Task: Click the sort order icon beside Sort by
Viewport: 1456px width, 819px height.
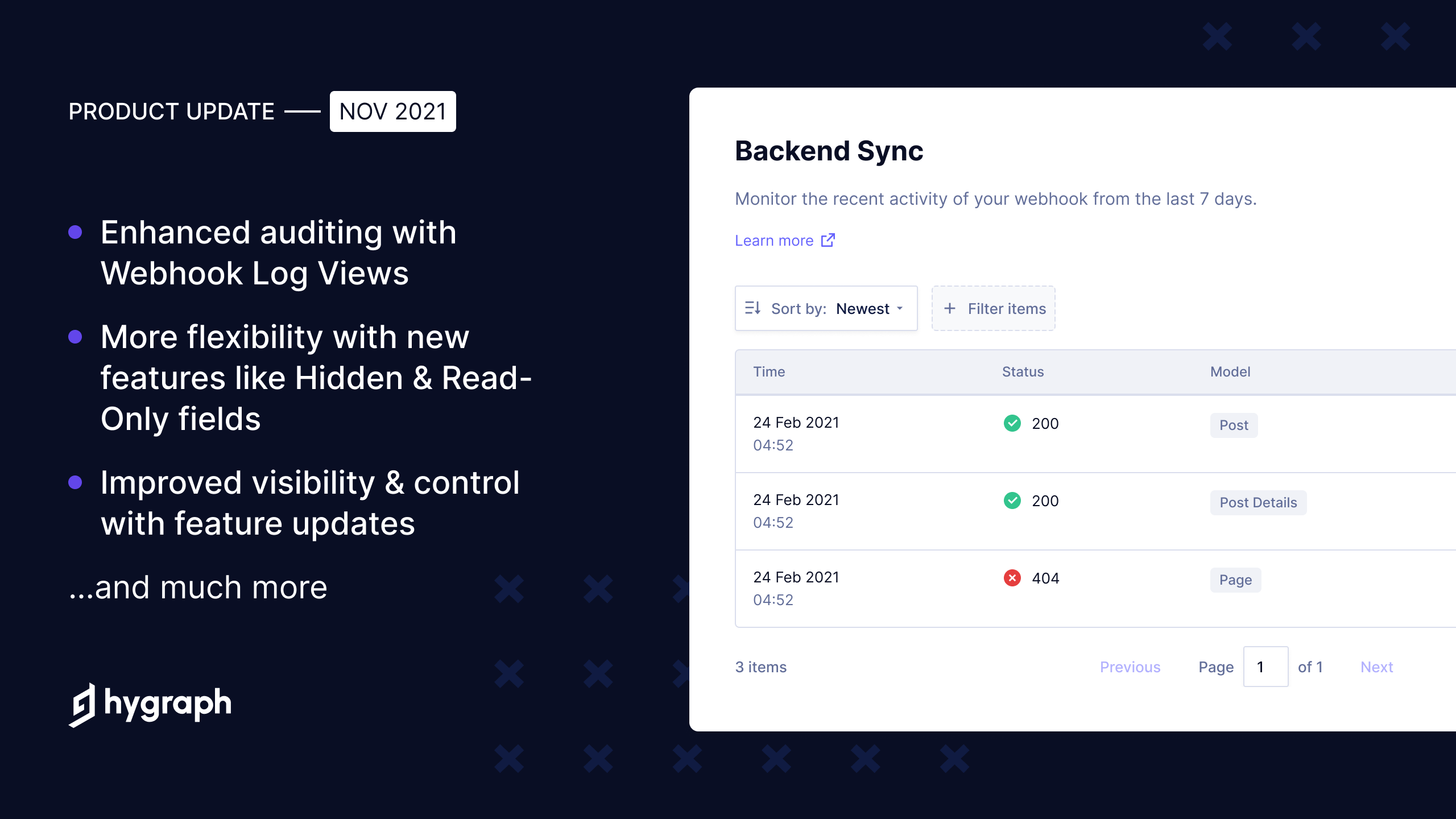Action: click(752, 308)
